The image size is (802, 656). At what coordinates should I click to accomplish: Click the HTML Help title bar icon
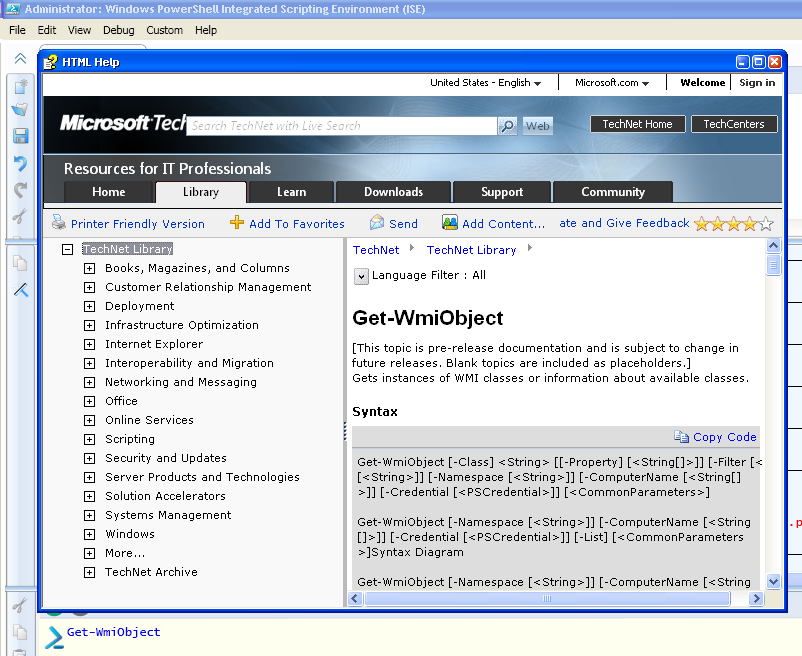click(x=50, y=62)
